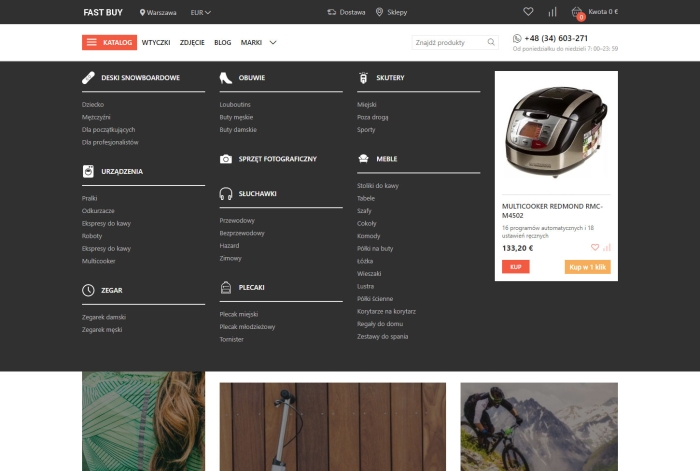This screenshot has width=700, height=471.
Task: Open the EUR currency dropdown
Action: pyautogui.click(x=200, y=13)
